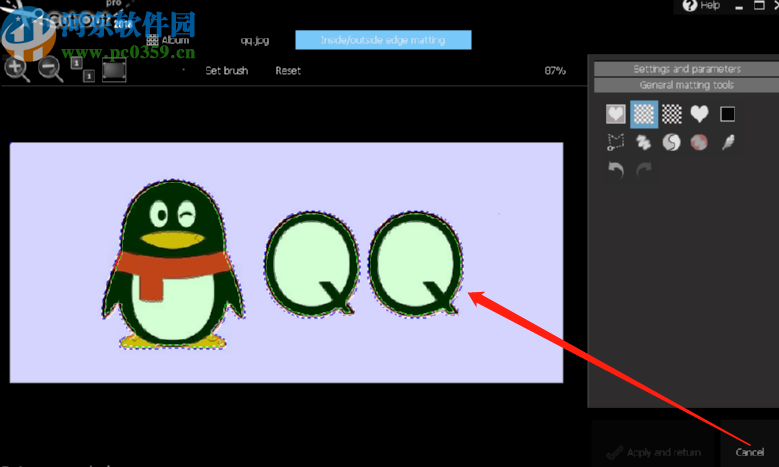Viewport: 779px width, 467px height.
Task: Open the Album tab
Action: point(168,40)
